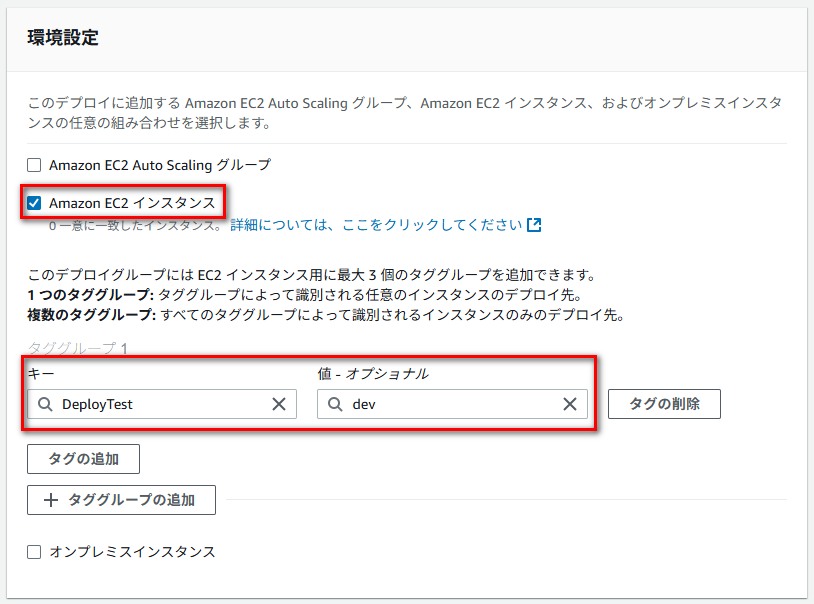The width and height of the screenshot is (814, 604).
Task: Click the key field containing DeployTest
Action: [162, 404]
